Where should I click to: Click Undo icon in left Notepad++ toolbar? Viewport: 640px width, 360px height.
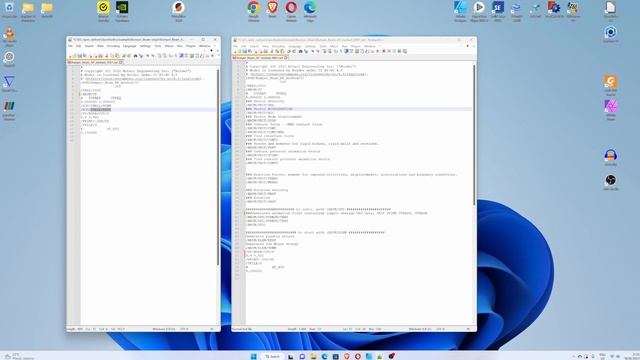(x=123, y=56)
